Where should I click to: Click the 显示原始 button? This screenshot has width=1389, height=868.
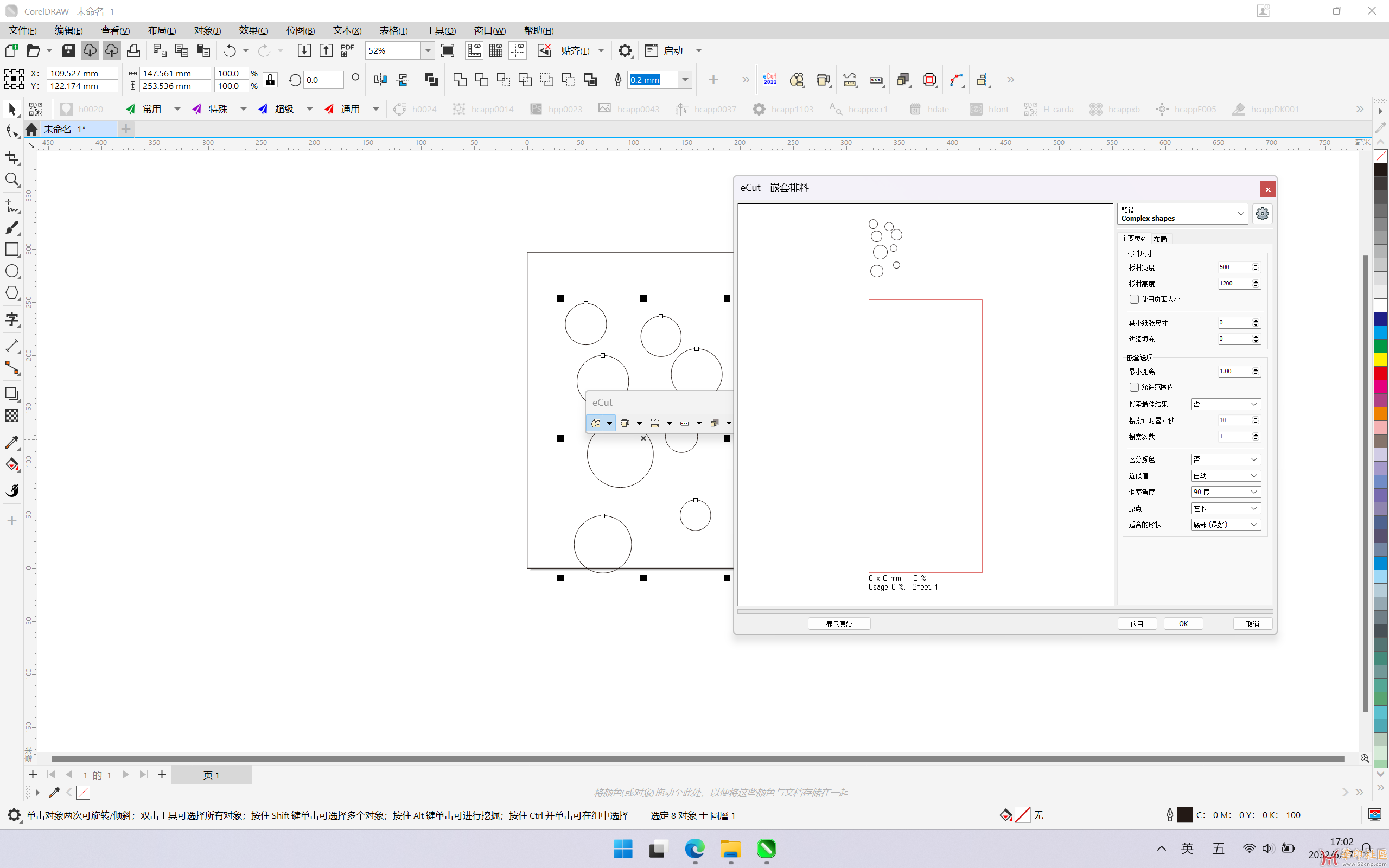tap(839, 624)
